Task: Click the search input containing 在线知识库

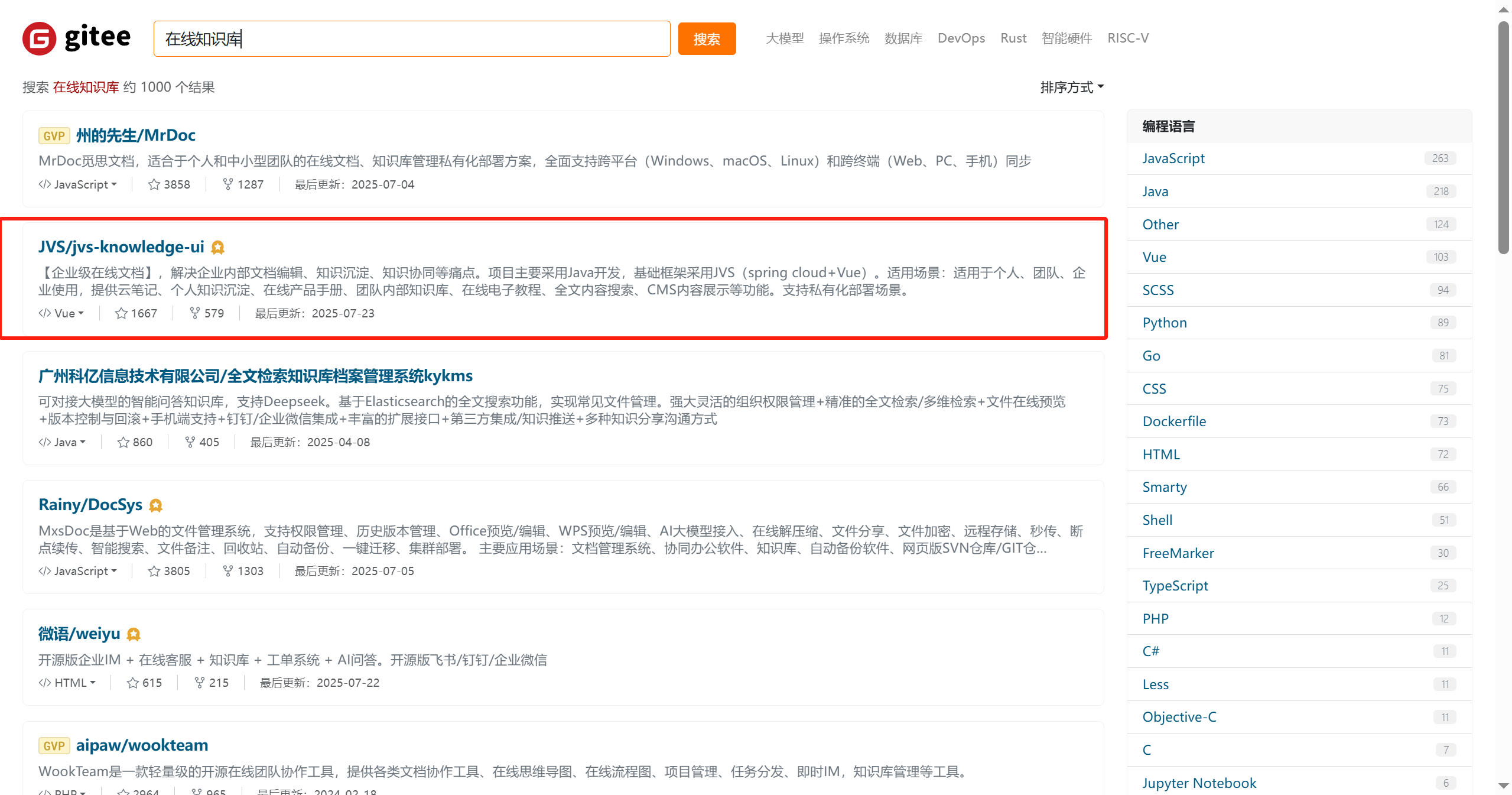Action: (412, 39)
